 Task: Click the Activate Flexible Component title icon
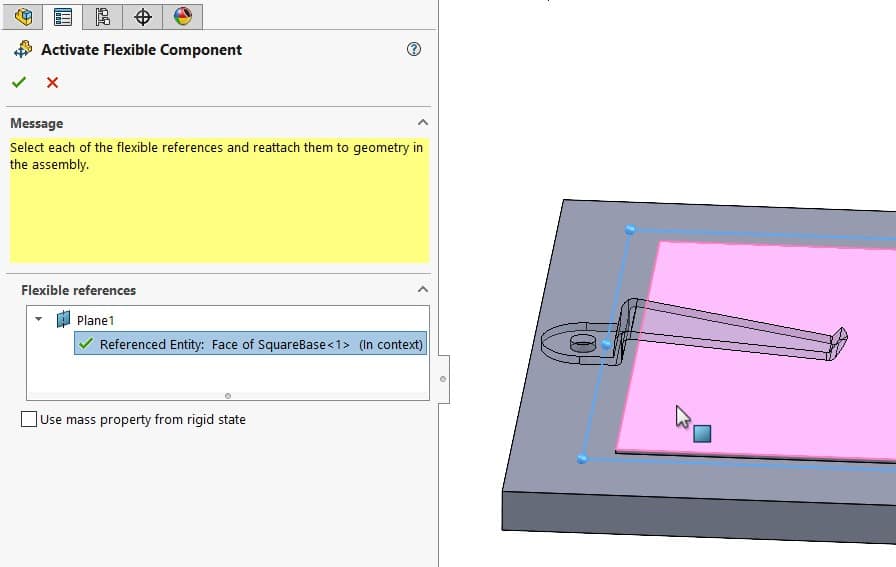(23, 50)
